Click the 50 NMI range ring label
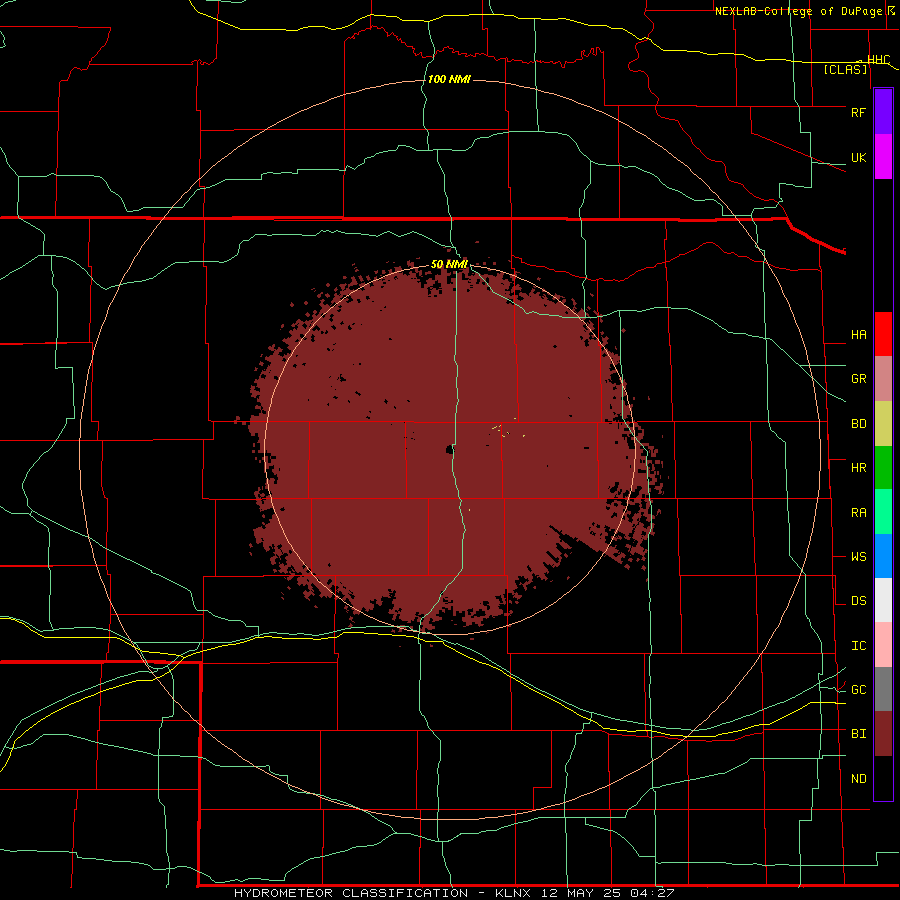Image resolution: width=900 pixels, height=900 pixels. coord(449,264)
